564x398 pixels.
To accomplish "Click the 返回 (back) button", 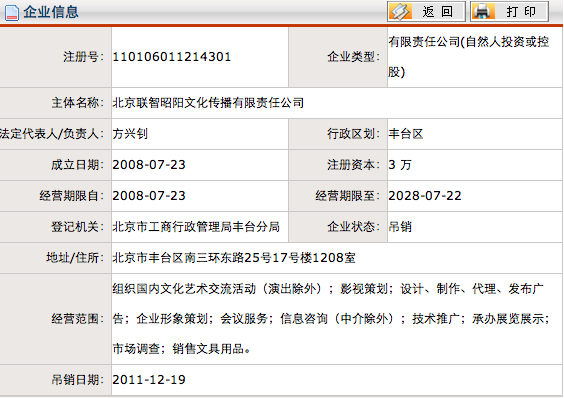I will (x=426, y=12).
